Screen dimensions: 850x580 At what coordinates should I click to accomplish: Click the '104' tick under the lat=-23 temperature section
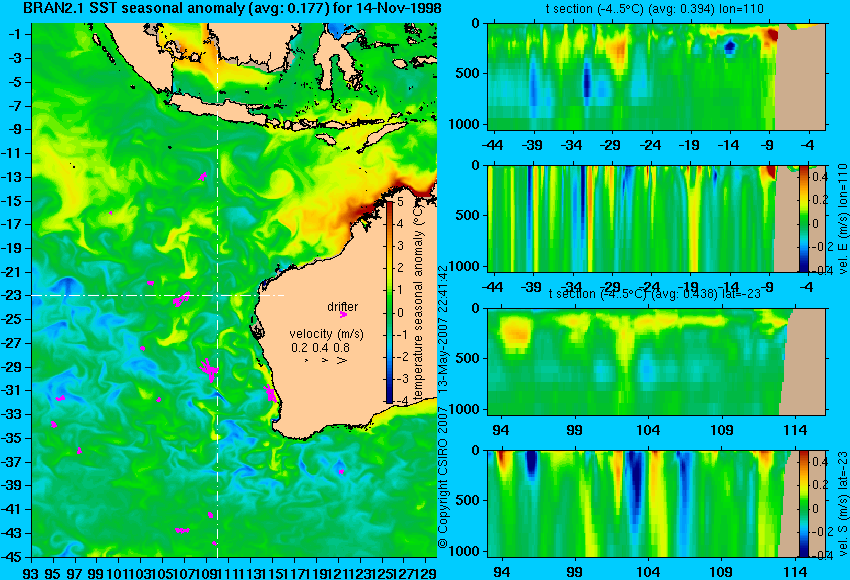(647, 430)
